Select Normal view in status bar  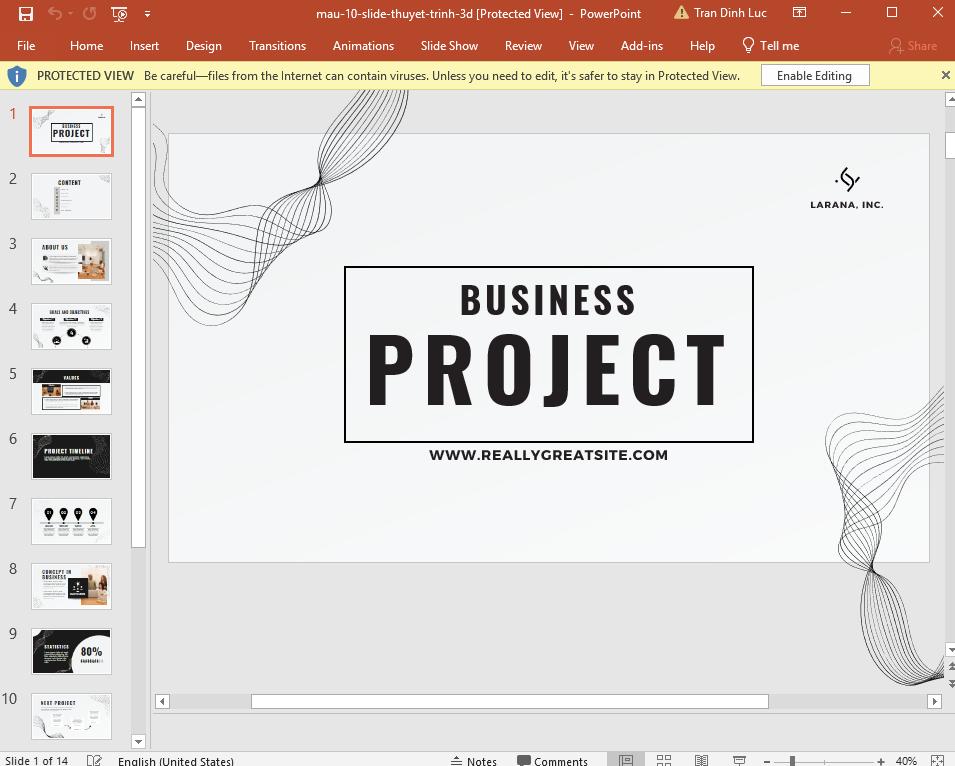point(626,760)
